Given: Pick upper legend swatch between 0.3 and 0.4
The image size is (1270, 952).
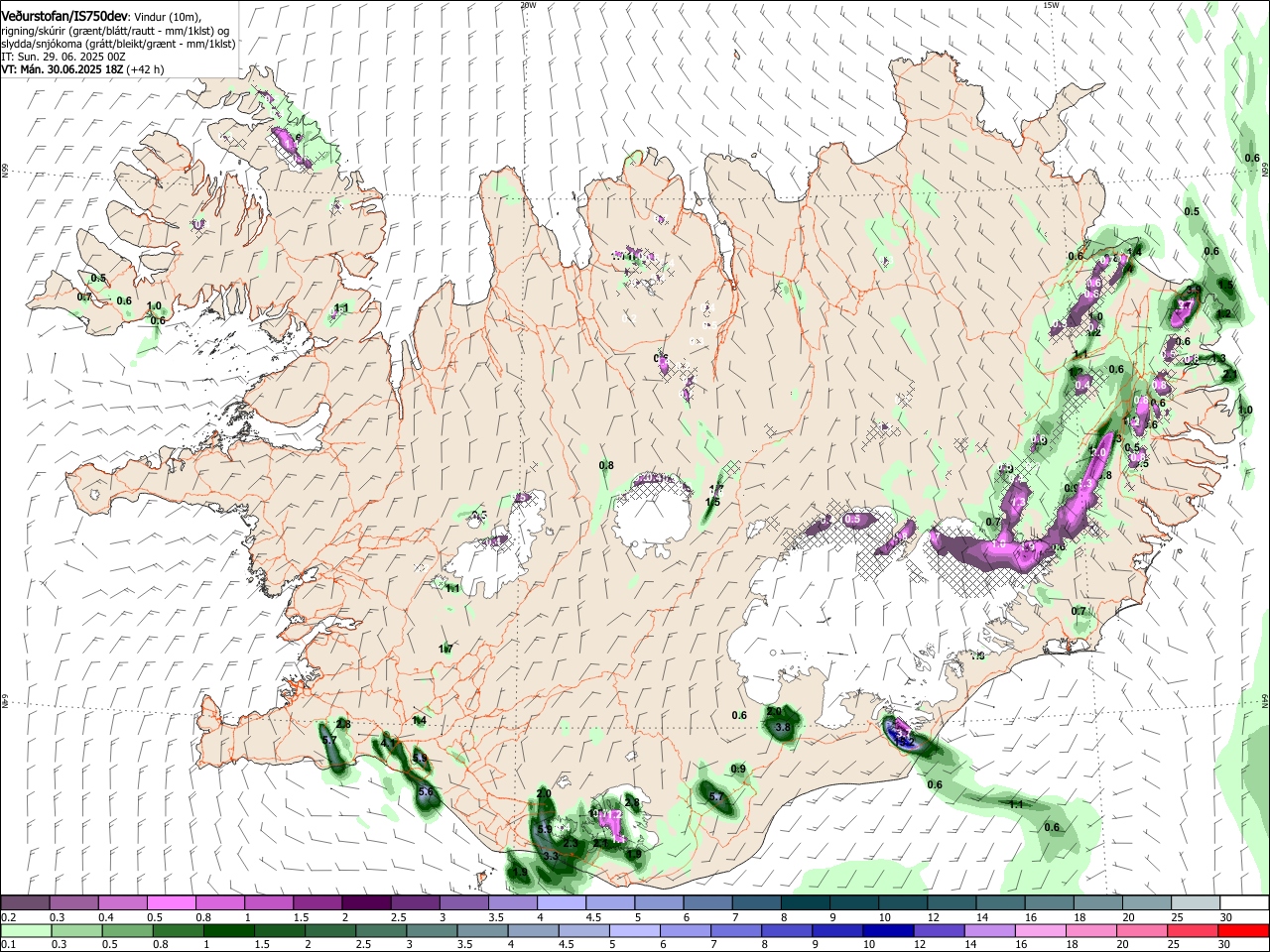Looking at the screenshot, I should coord(74,903).
